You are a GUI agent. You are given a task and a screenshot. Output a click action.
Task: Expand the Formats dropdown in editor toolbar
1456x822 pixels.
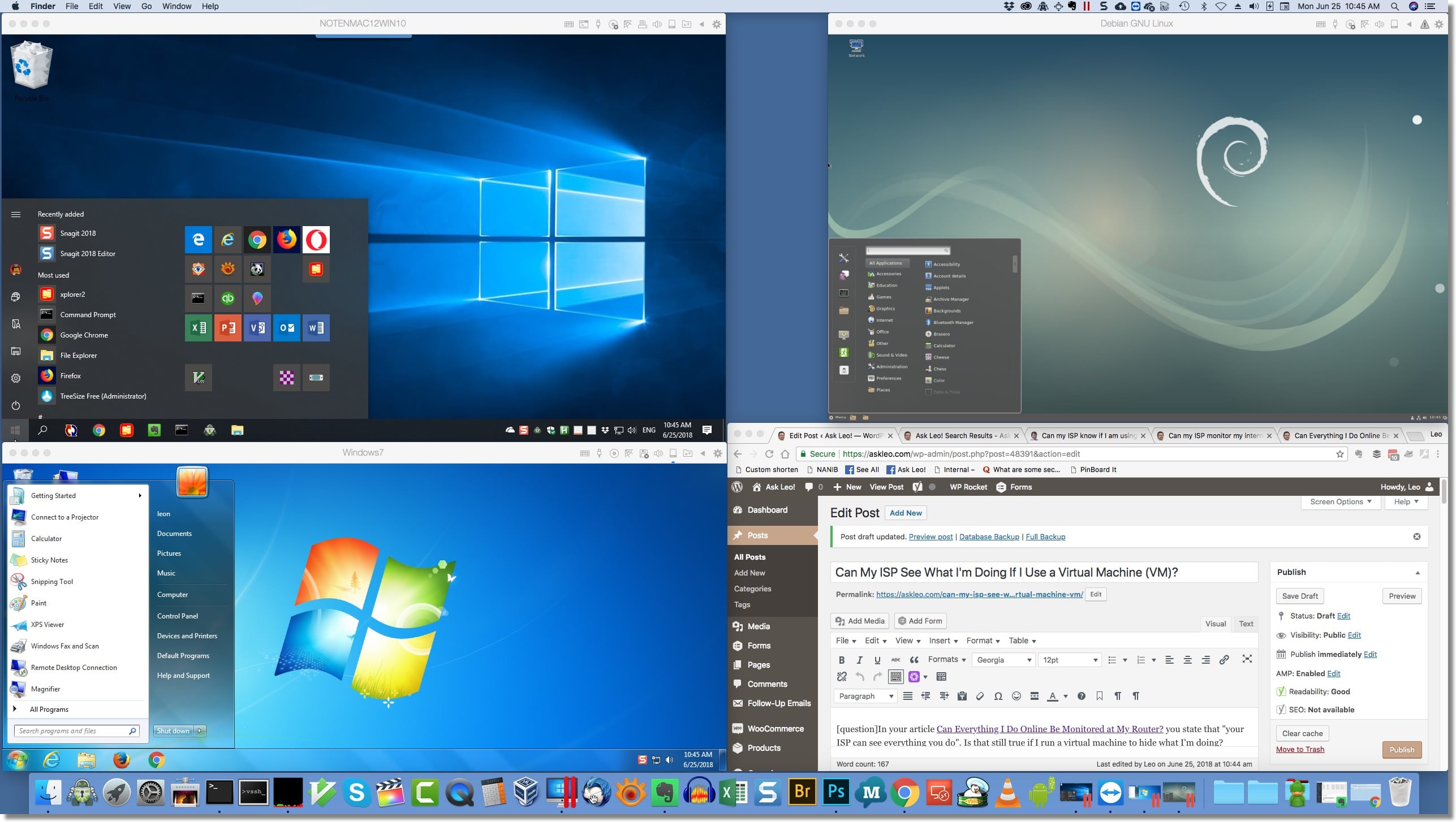pos(945,658)
